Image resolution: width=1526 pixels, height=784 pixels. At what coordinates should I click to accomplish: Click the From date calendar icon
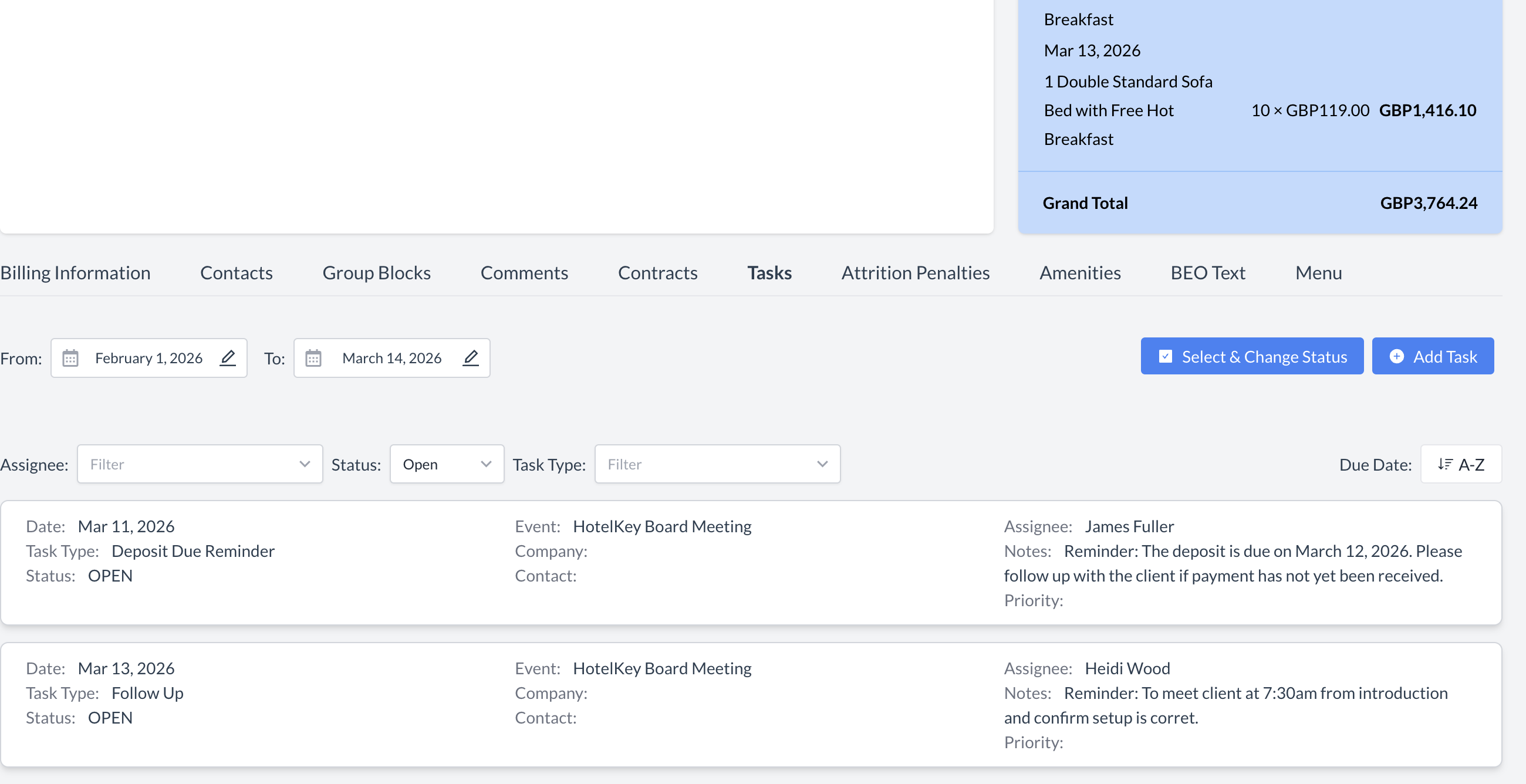click(70, 358)
